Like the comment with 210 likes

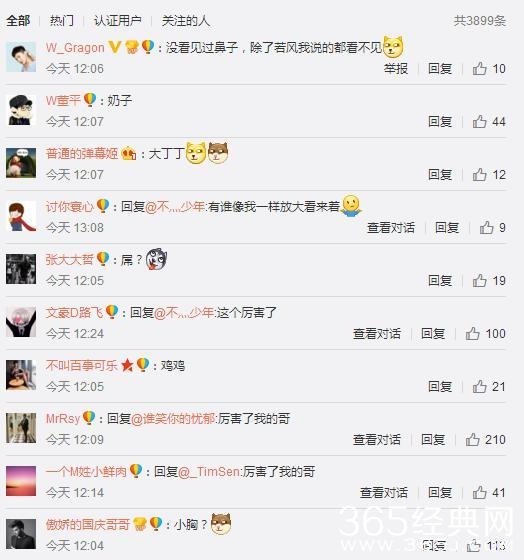[472, 439]
